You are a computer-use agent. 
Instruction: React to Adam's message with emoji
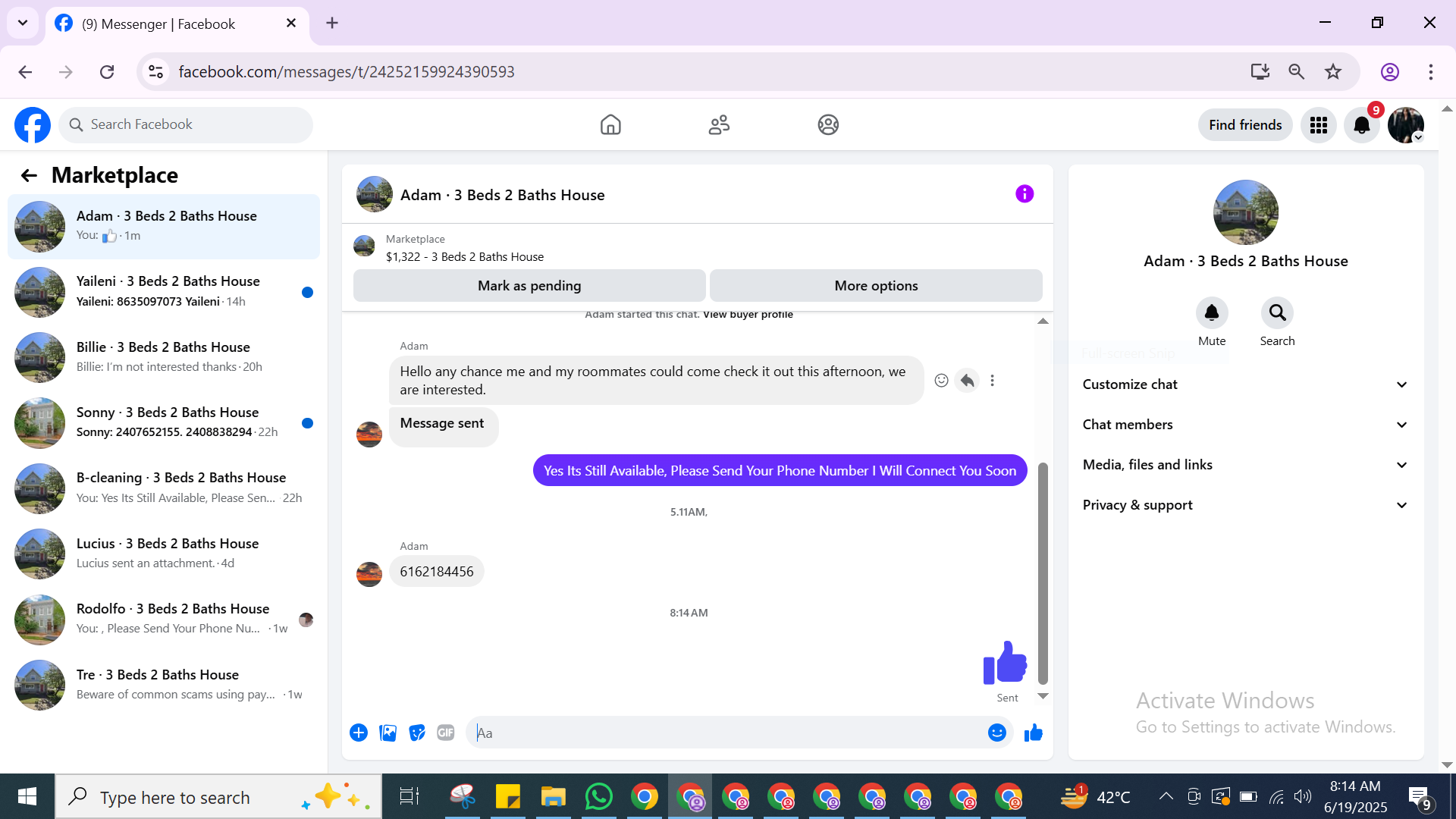tap(941, 381)
